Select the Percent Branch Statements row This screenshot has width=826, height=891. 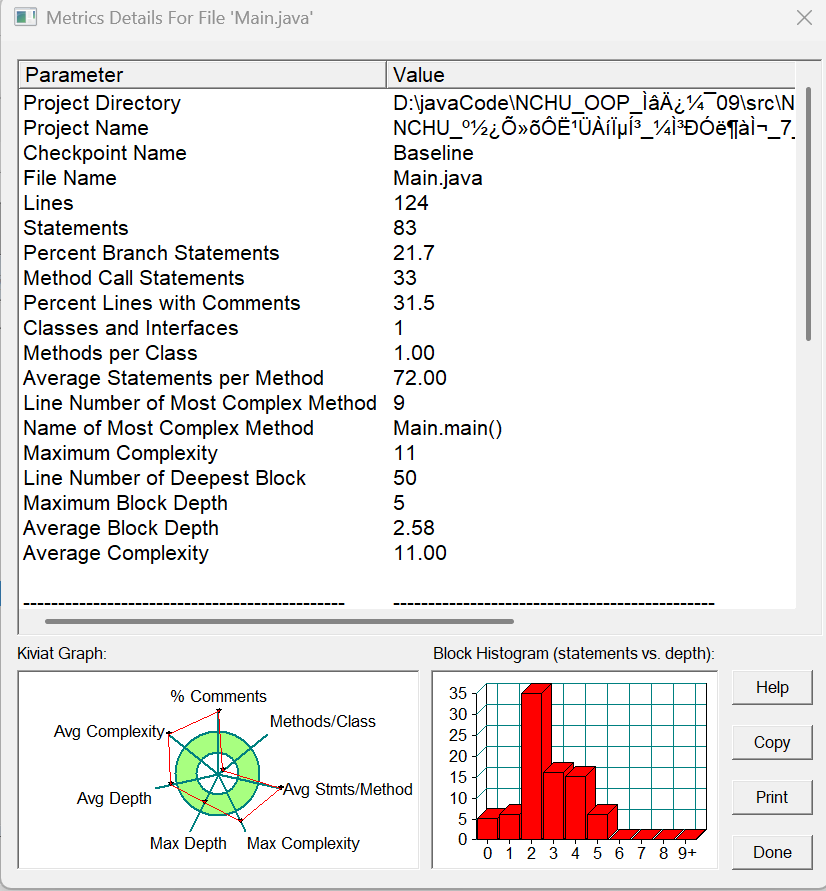click(x=408, y=253)
